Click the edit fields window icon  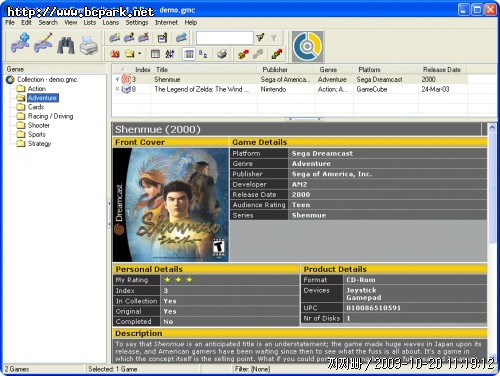(x=162, y=38)
